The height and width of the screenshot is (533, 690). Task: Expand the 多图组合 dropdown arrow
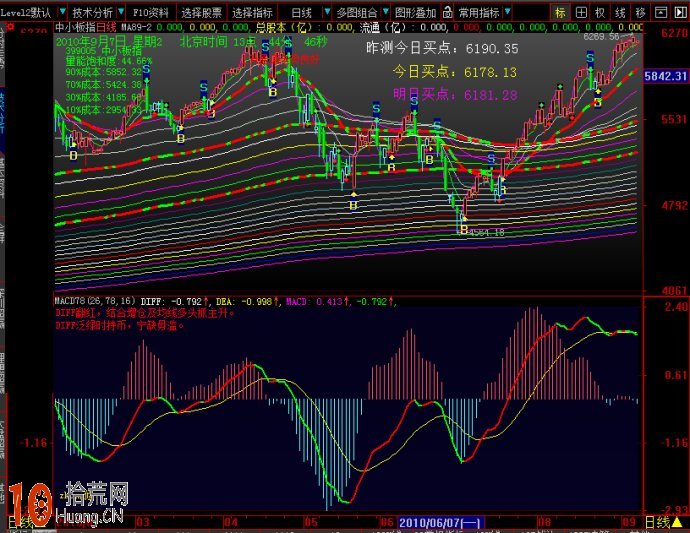[386, 12]
